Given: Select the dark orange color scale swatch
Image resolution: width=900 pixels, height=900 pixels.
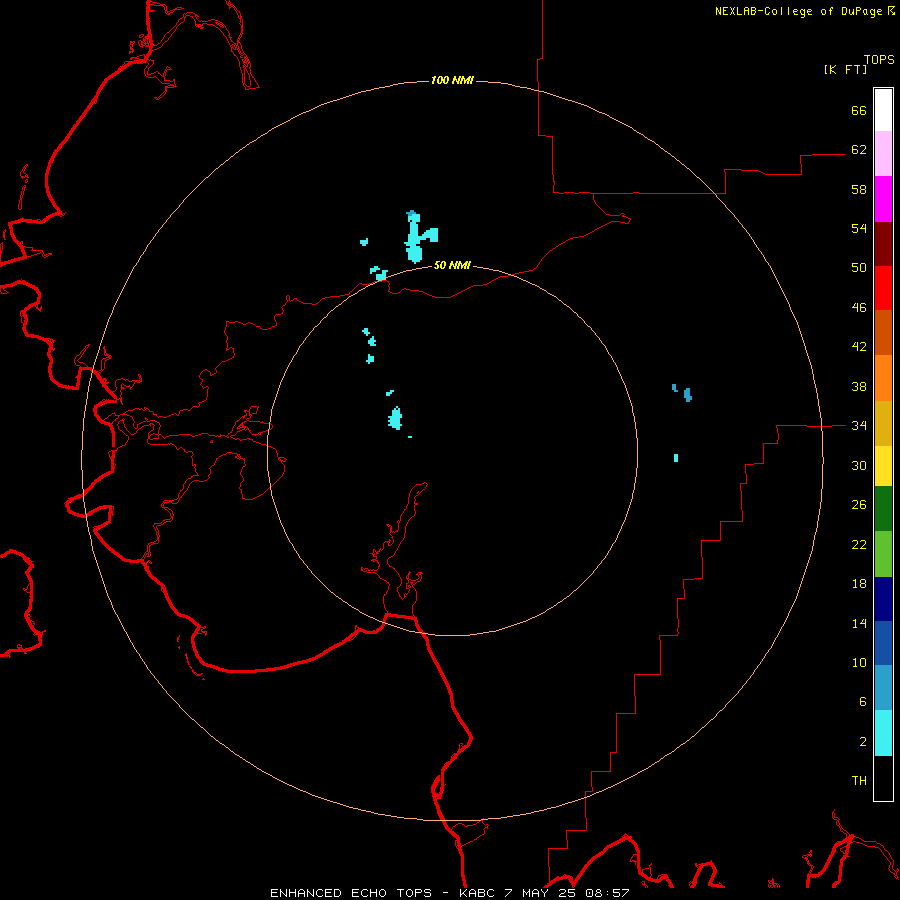Looking at the screenshot, I should coord(883,332).
